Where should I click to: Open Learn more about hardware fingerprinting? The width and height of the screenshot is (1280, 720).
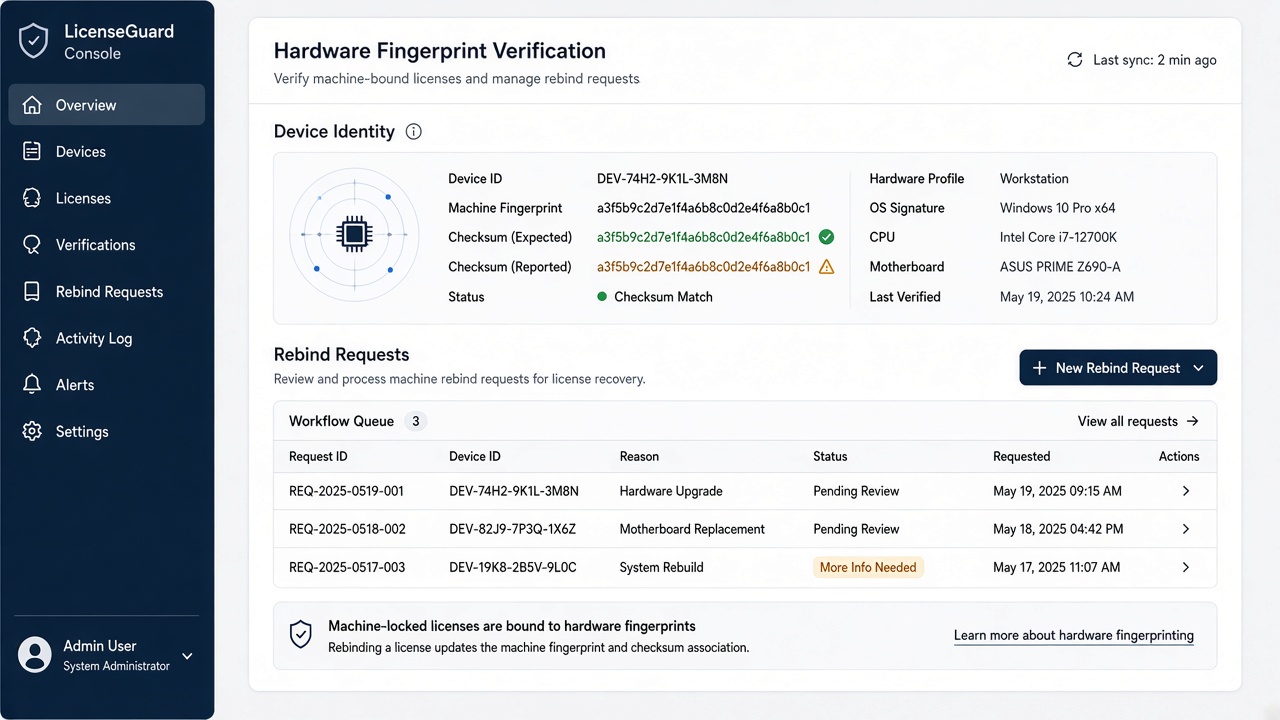pyautogui.click(x=1074, y=635)
